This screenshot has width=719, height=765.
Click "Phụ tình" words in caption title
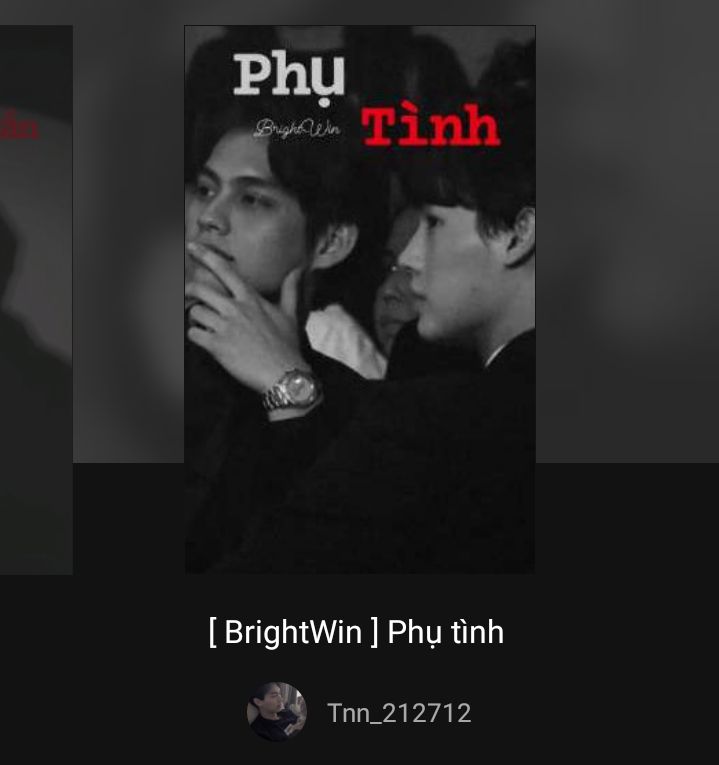point(445,633)
